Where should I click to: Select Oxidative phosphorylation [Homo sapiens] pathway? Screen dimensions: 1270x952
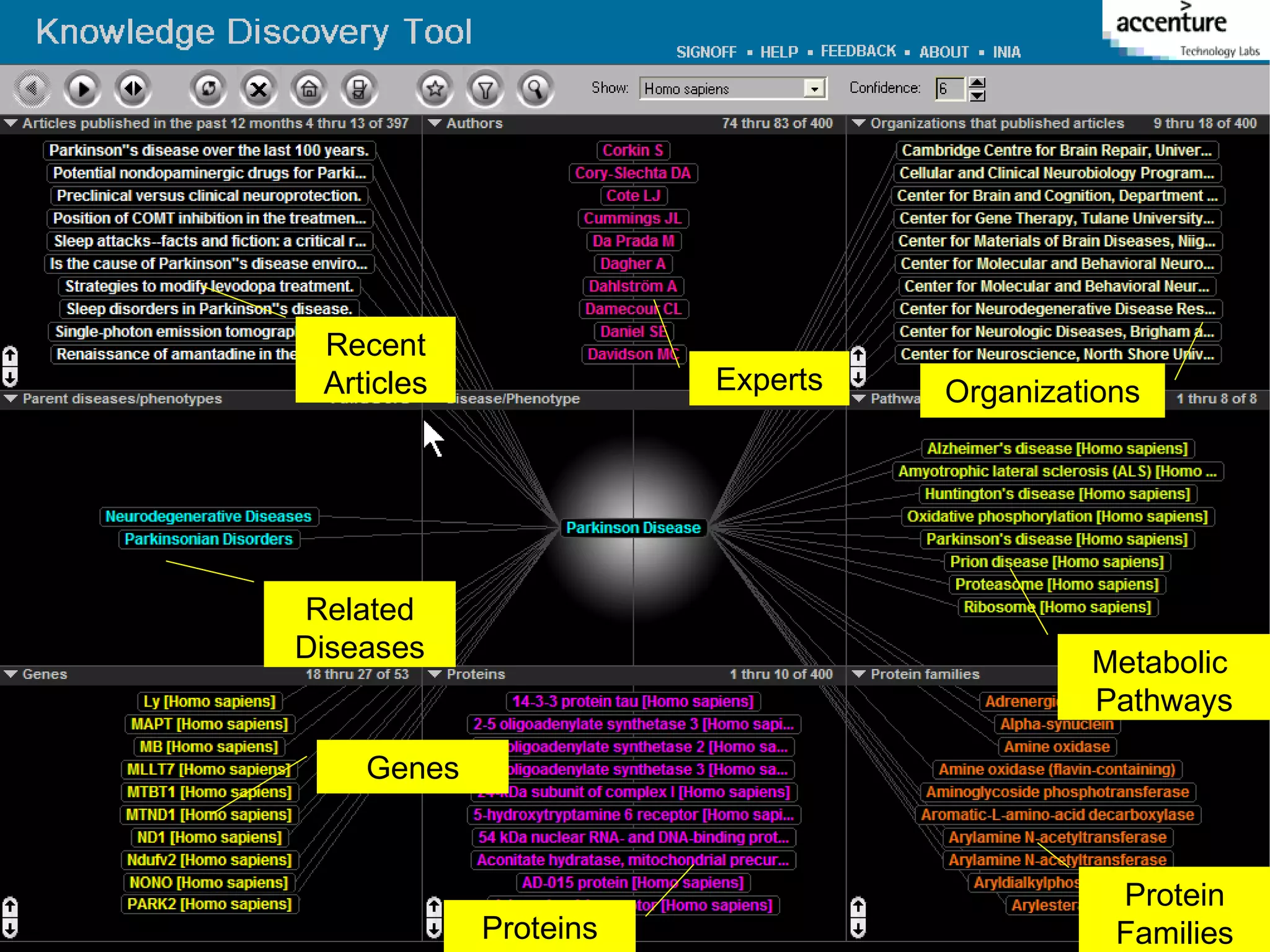click(1057, 516)
